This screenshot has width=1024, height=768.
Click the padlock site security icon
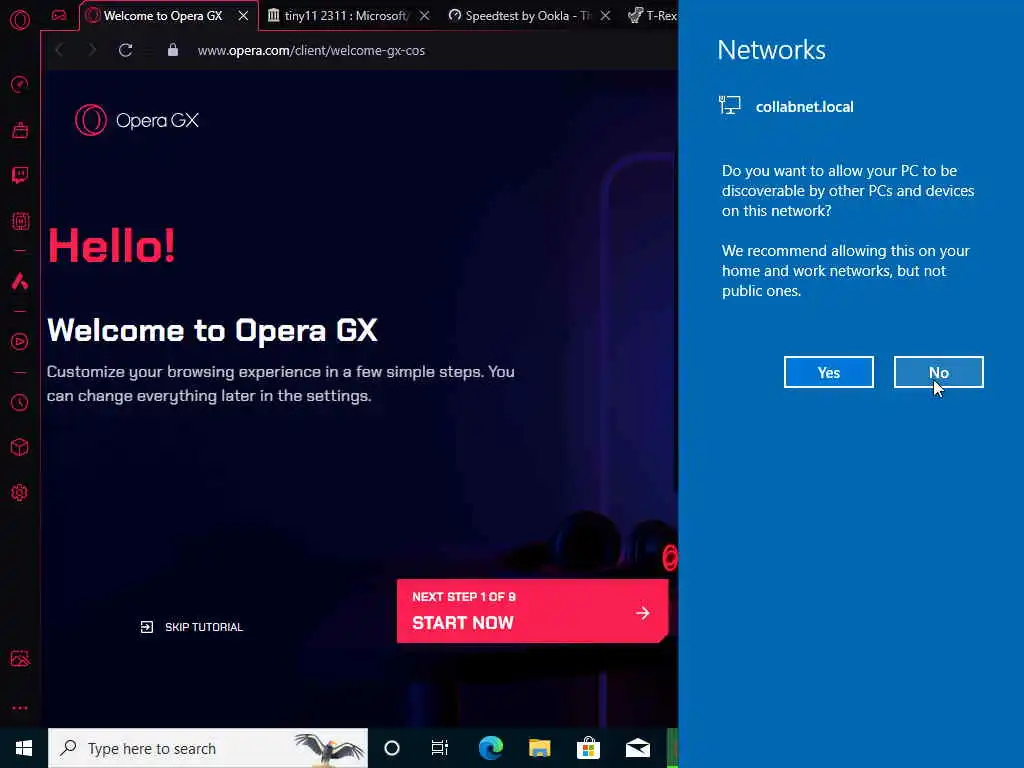172,50
